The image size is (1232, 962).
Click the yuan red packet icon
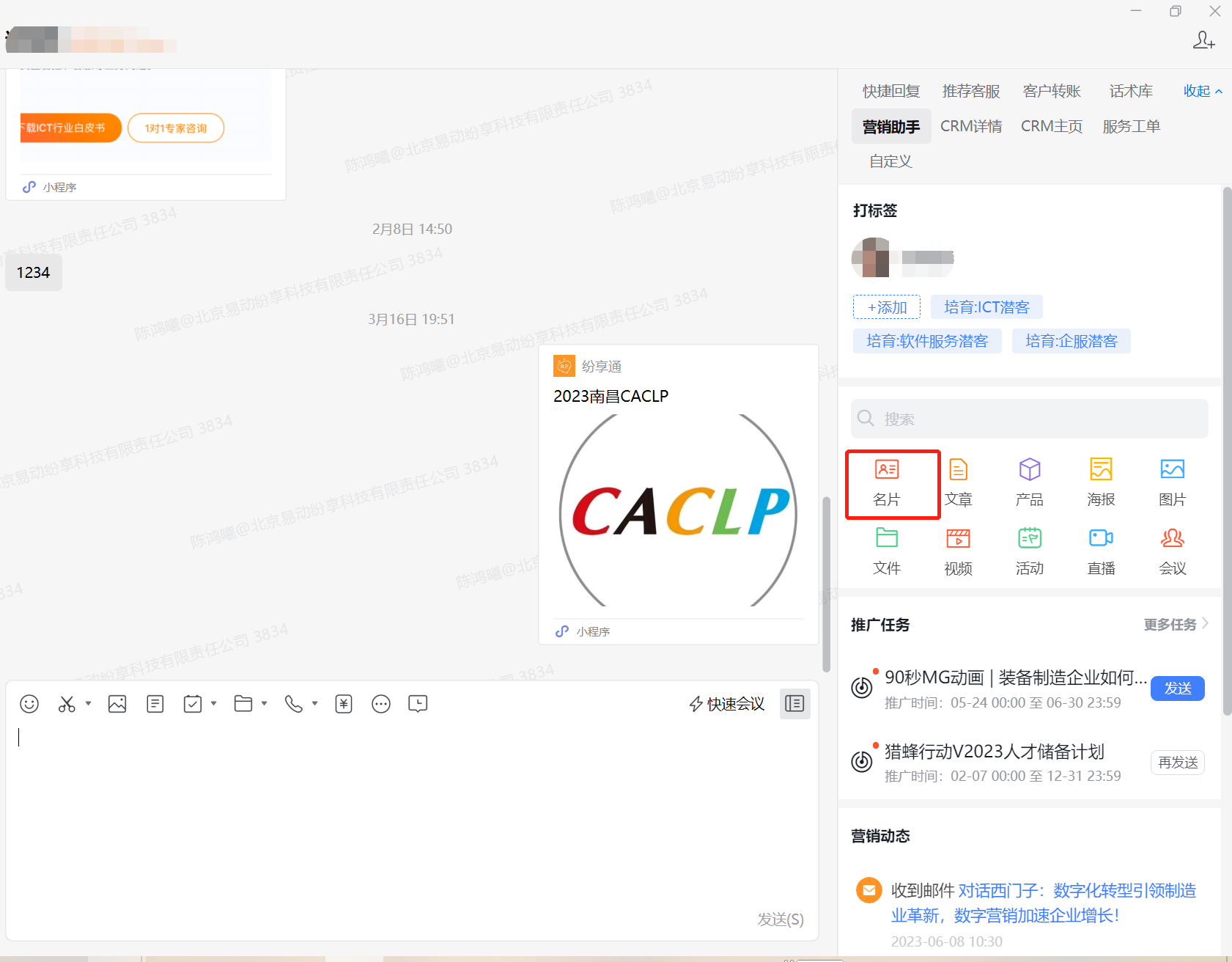(x=344, y=704)
